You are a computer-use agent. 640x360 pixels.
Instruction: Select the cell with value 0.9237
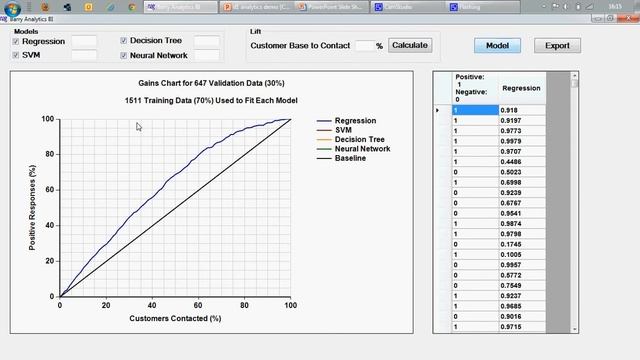[x=522, y=296]
